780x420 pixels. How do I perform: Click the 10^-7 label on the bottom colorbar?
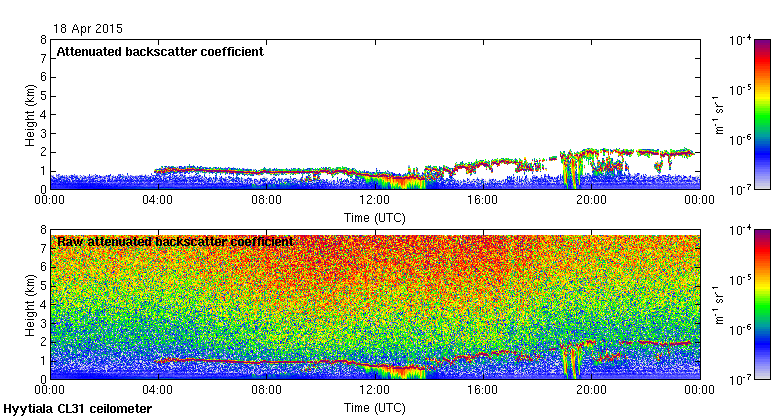(x=740, y=380)
